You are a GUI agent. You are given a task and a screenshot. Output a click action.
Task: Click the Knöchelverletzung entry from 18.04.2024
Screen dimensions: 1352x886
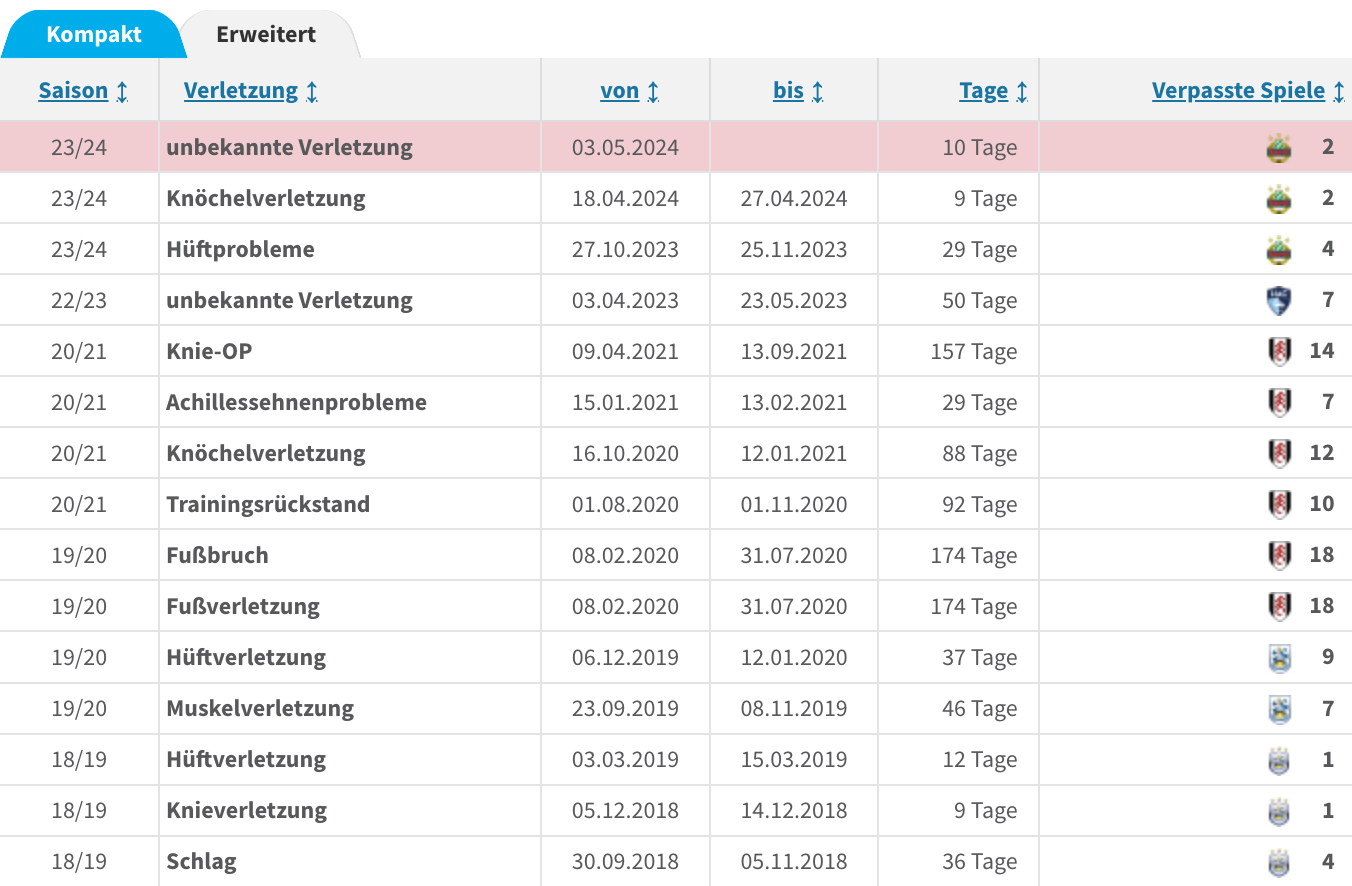[x=266, y=199]
